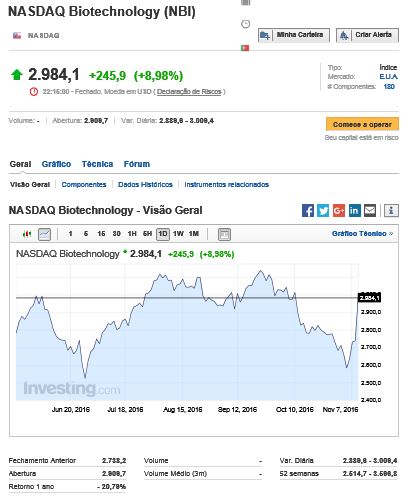This screenshot has height=503, width=408.
Task: Switch chart to candlestick view
Action: (27, 234)
